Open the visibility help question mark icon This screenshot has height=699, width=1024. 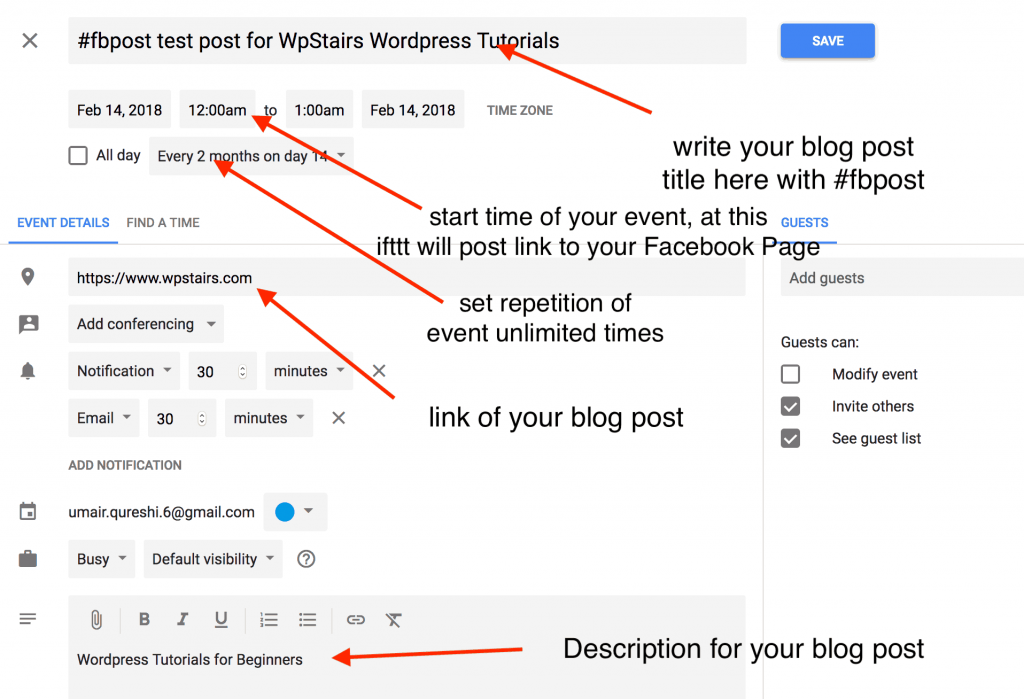pos(306,559)
